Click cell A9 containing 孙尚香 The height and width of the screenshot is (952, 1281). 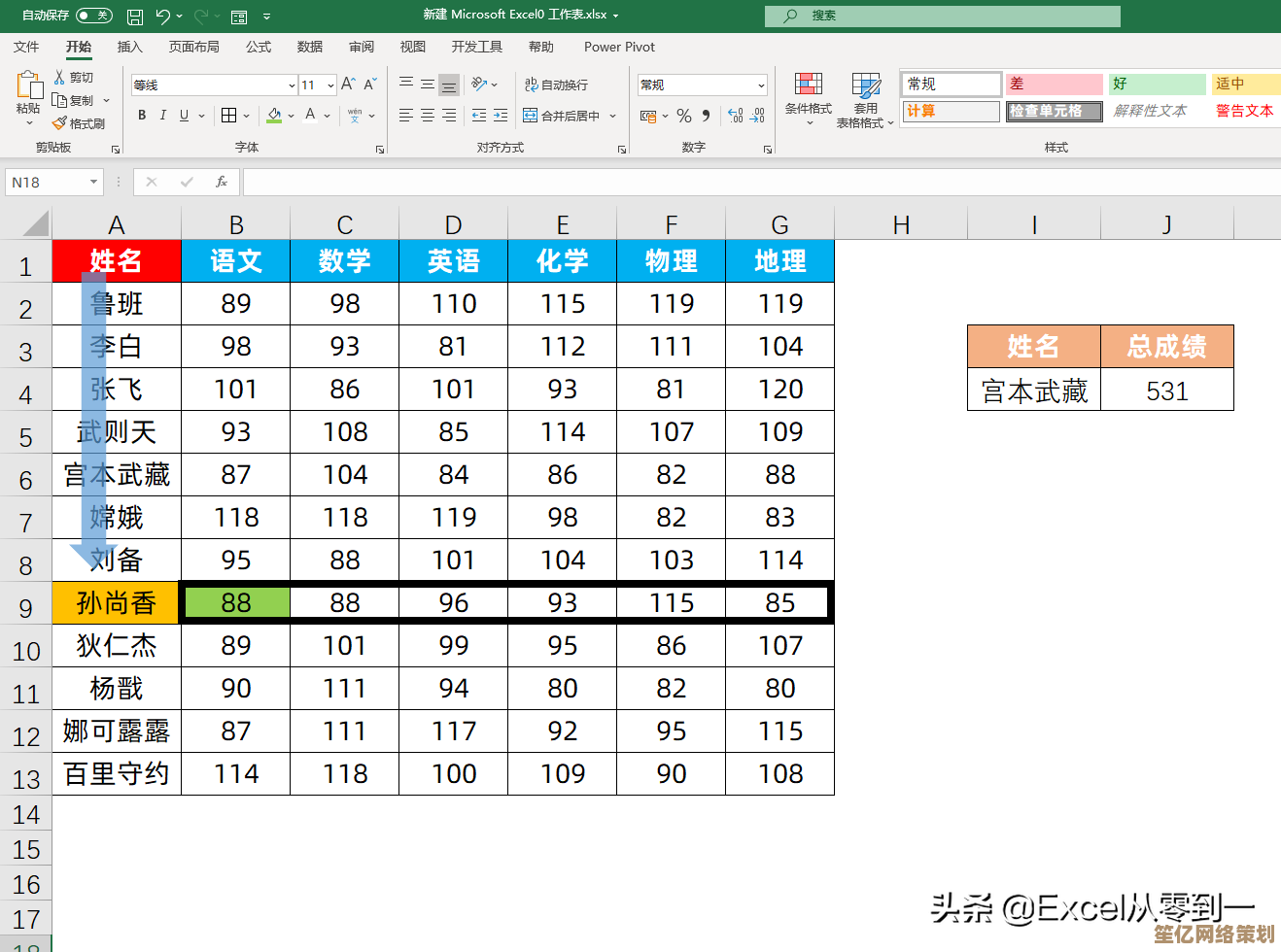click(116, 602)
